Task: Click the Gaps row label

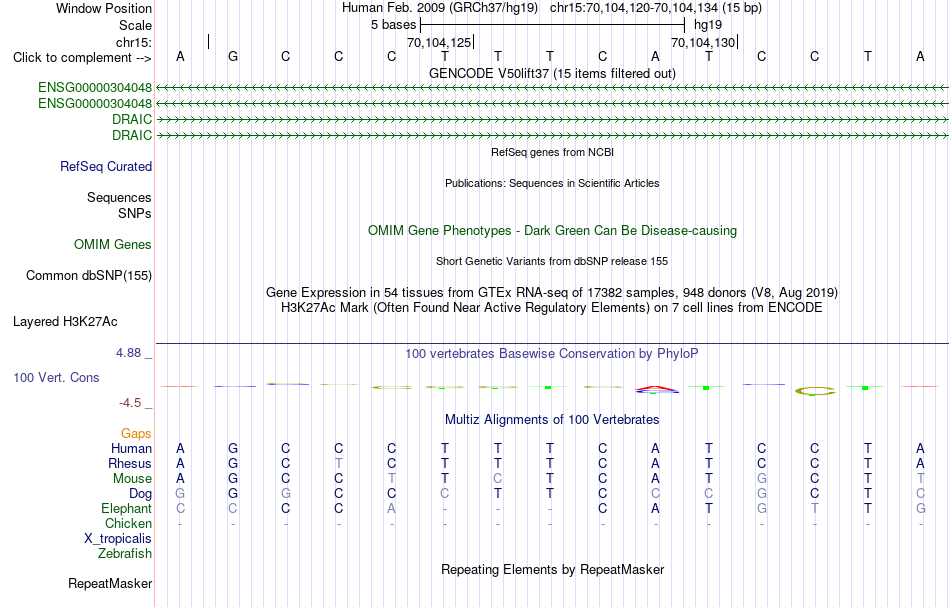Action: 136,433
